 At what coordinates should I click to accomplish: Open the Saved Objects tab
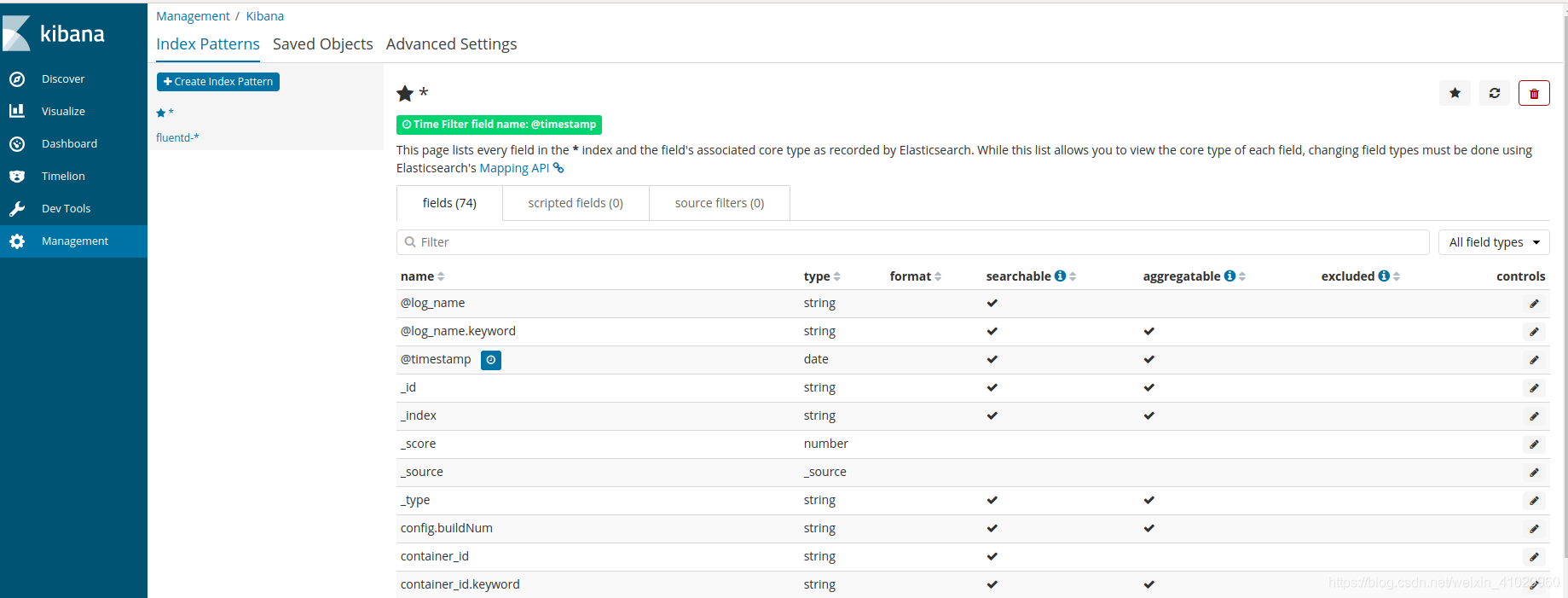tap(323, 44)
